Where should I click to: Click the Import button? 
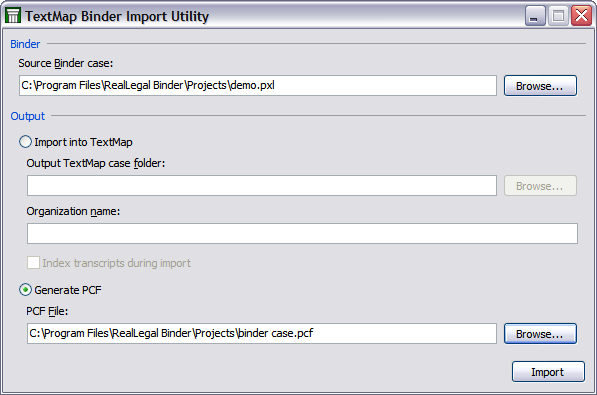[x=548, y=371]
